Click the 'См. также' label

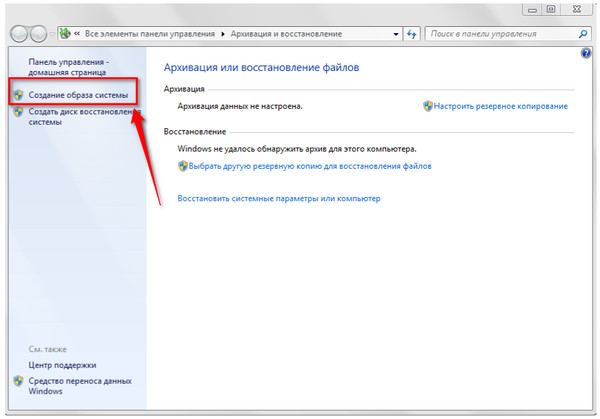[x=47, y=349]
